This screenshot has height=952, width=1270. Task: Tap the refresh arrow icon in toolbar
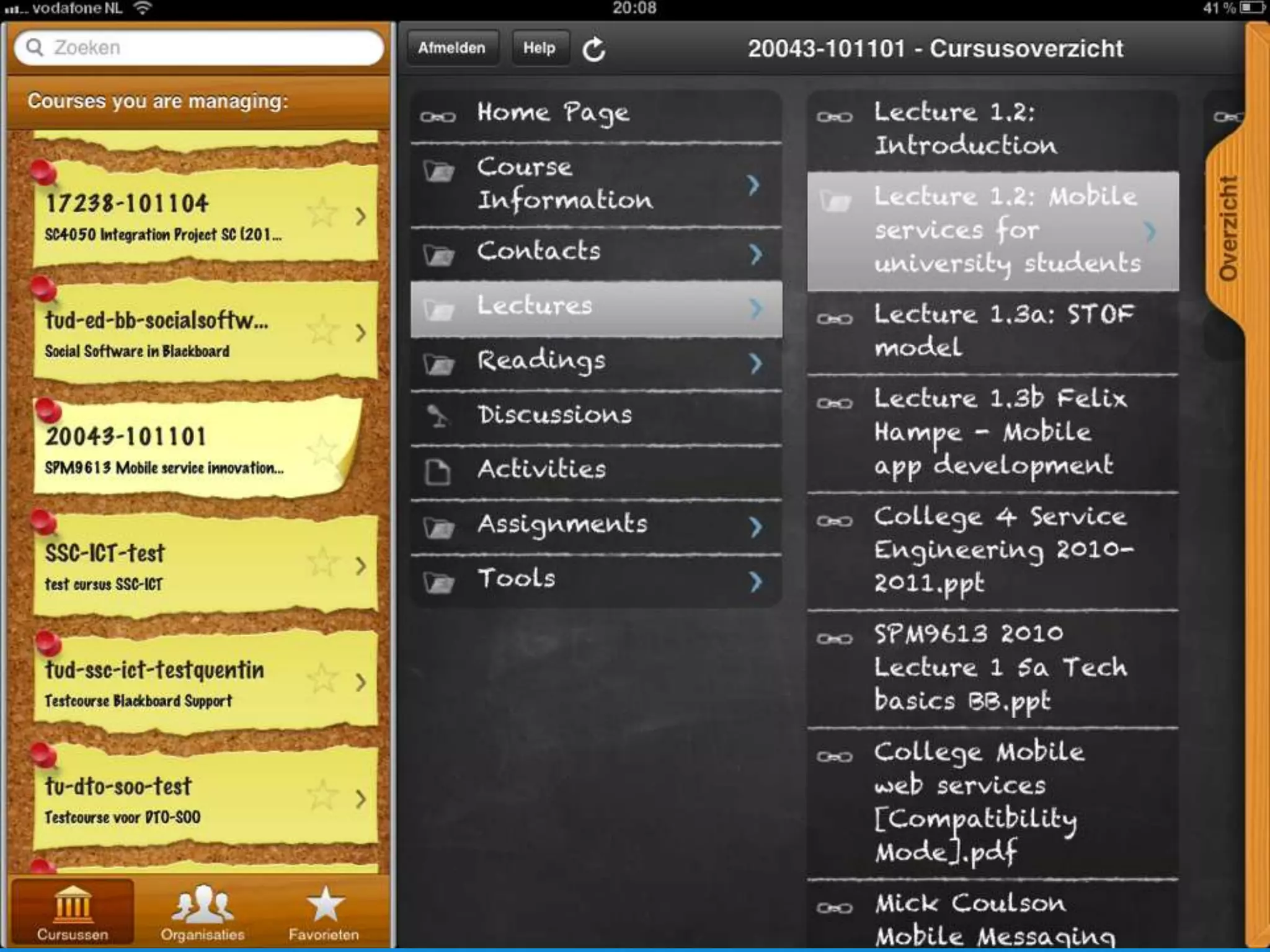(593, 49)
